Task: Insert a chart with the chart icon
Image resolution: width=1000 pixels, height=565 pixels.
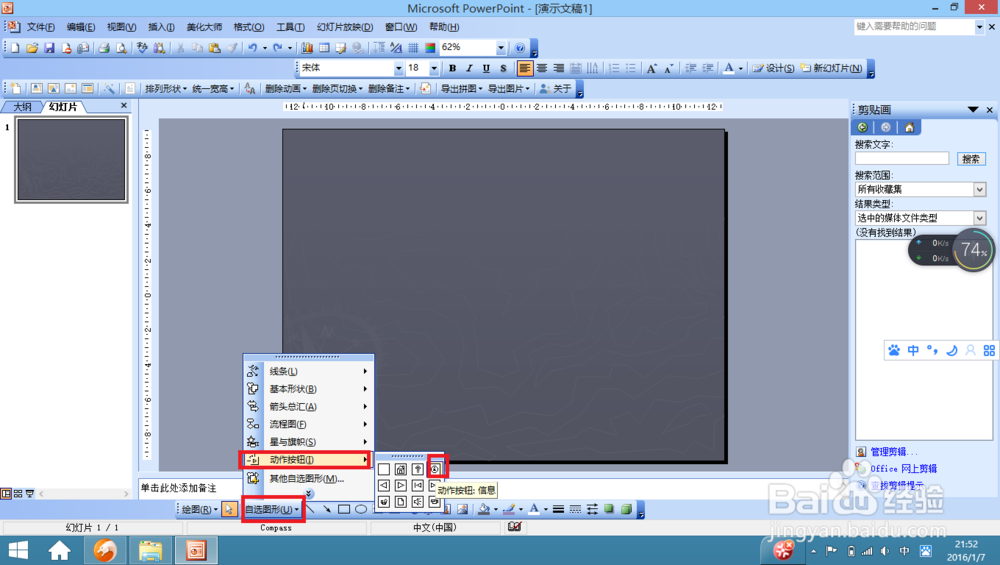Action: (307, 48)
